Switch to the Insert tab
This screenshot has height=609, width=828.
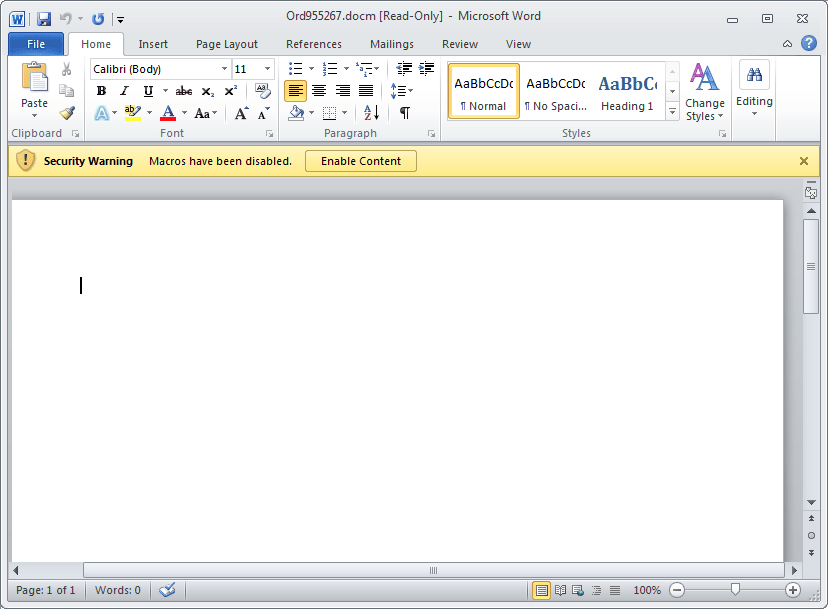coord(153,44)
